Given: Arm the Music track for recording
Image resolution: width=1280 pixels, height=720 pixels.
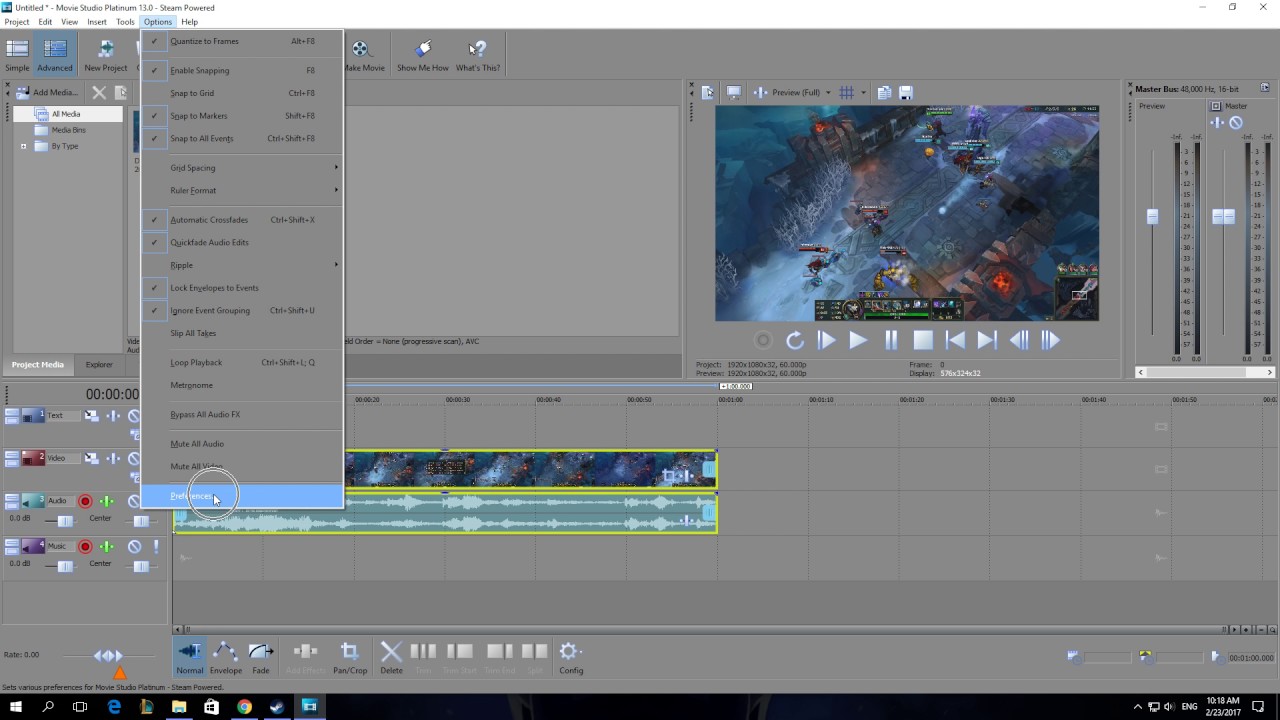Looking at the screenshot, I should coord(85,547).
